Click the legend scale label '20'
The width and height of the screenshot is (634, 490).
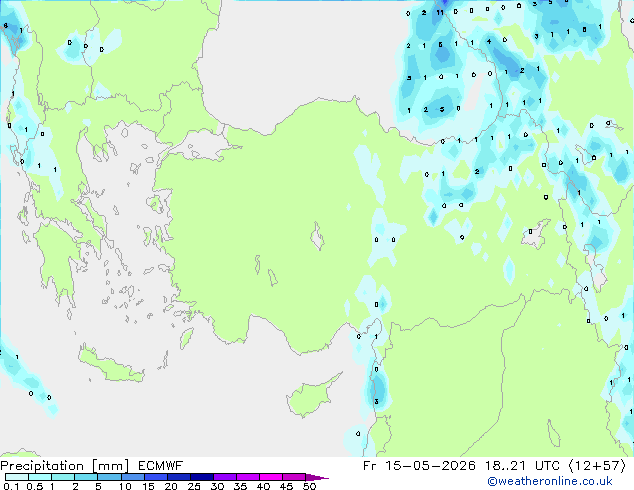pyautogui.click(x=171, y=486)
